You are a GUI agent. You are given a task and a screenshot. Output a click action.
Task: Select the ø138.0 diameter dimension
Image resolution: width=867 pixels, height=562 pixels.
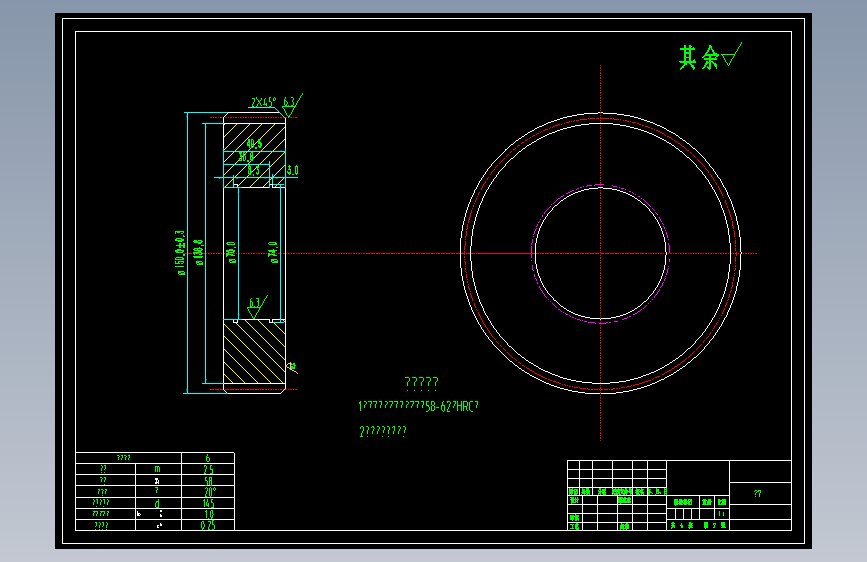199,253
